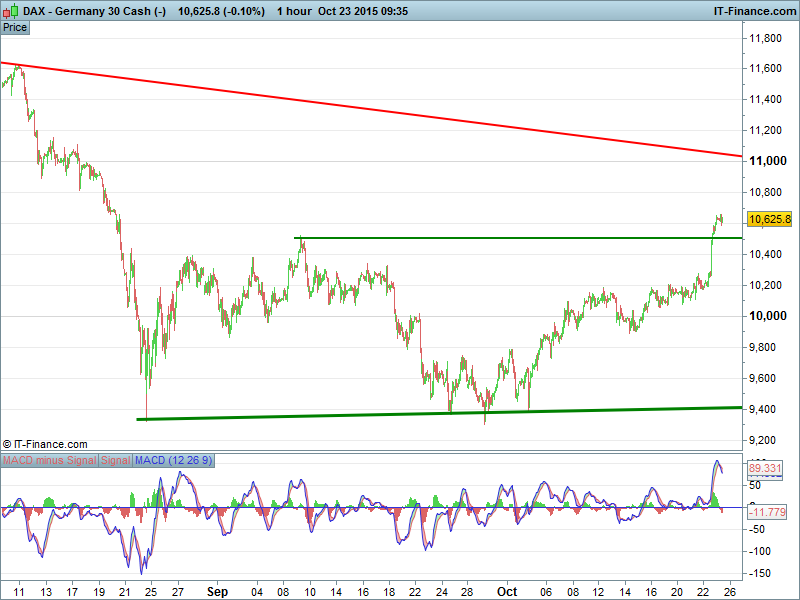
Task: Click the 10,625.8 (-0.10%) quote in header
Action: (221, 10)
